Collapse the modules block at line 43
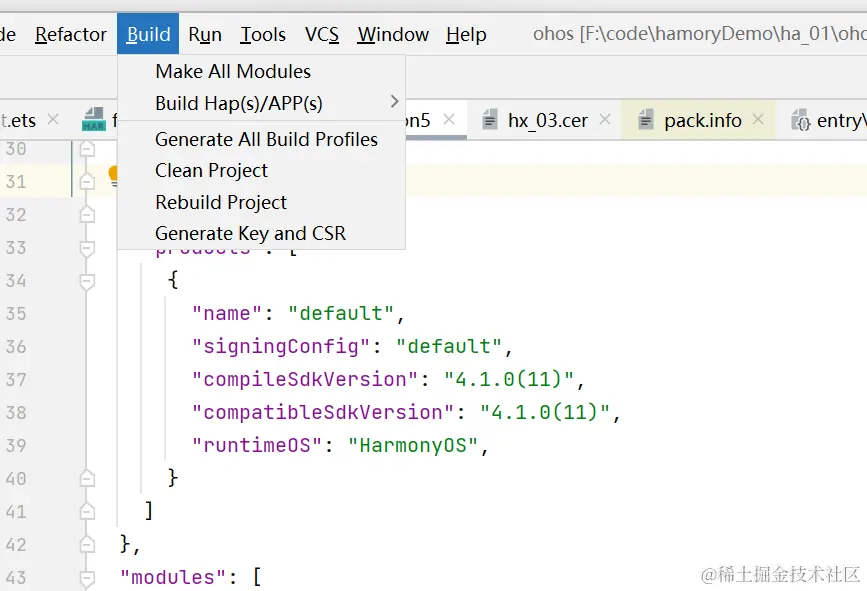 [x=87, y=578]
